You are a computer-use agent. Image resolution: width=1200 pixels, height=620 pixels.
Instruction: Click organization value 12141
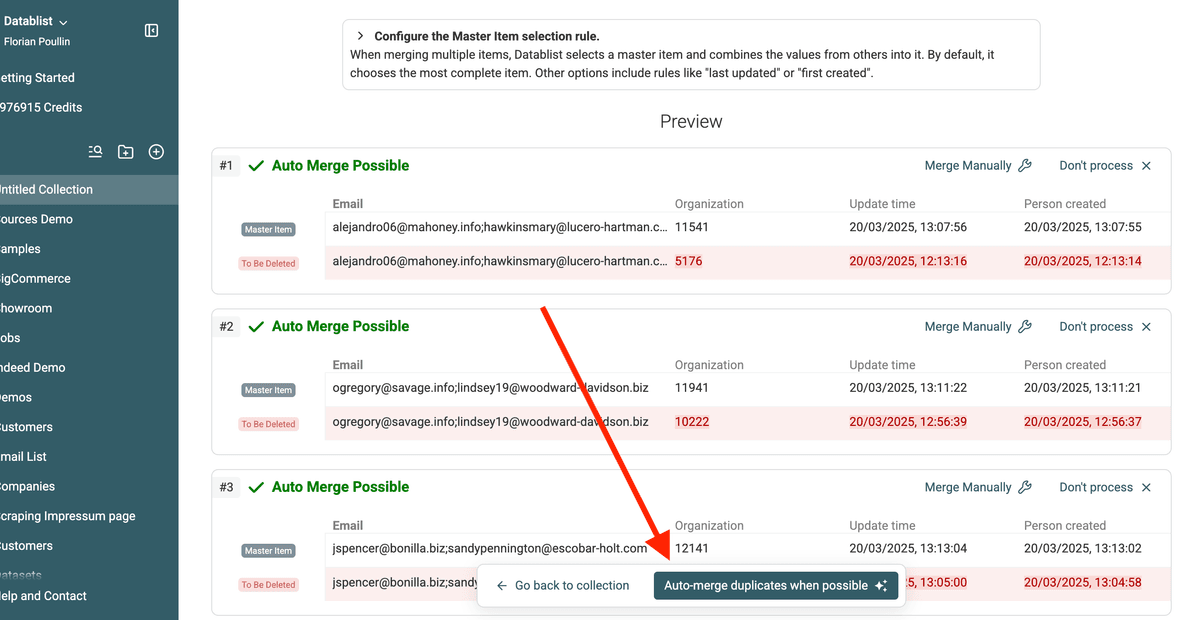tap(692, 548)
